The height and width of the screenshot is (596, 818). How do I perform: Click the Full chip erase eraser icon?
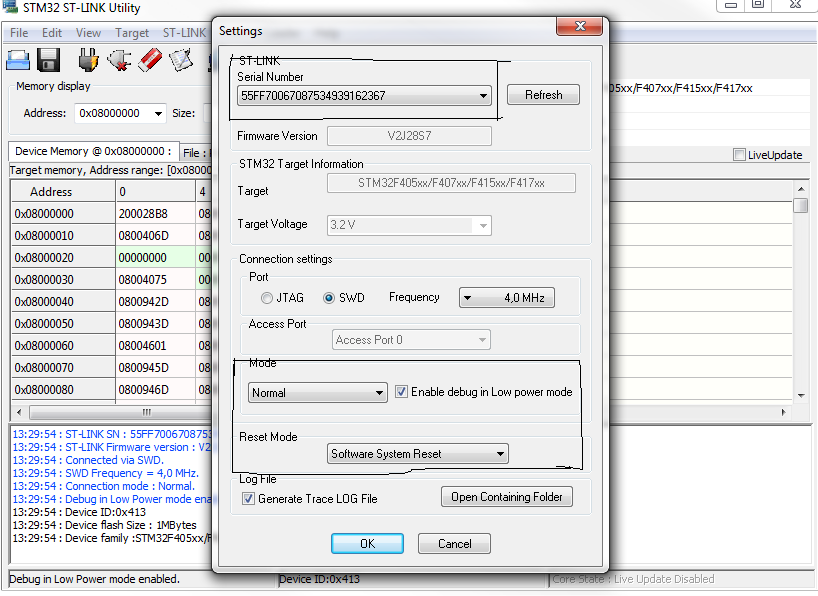point(150,60)
